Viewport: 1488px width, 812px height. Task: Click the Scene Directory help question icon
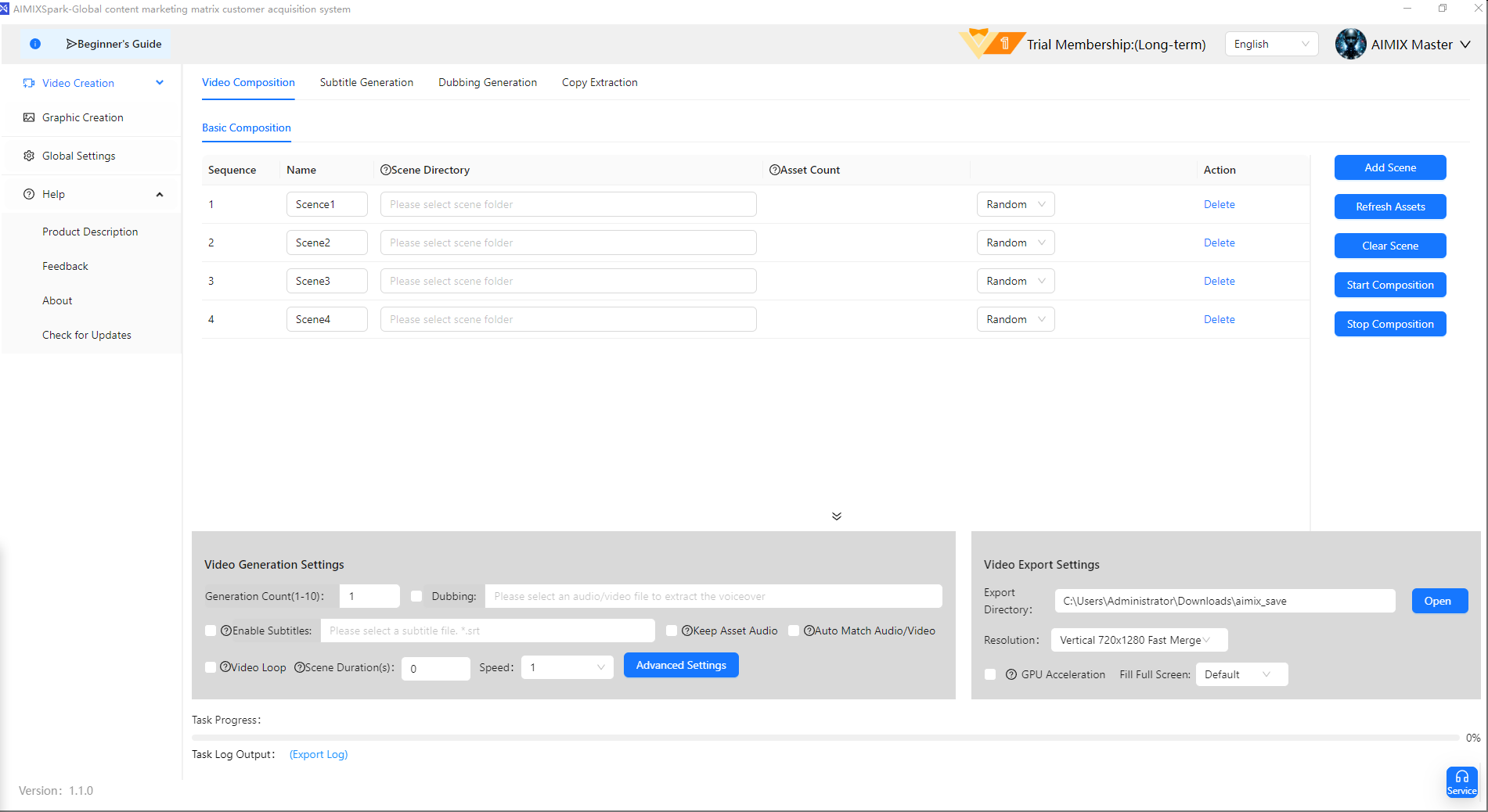tap(385, 170)
